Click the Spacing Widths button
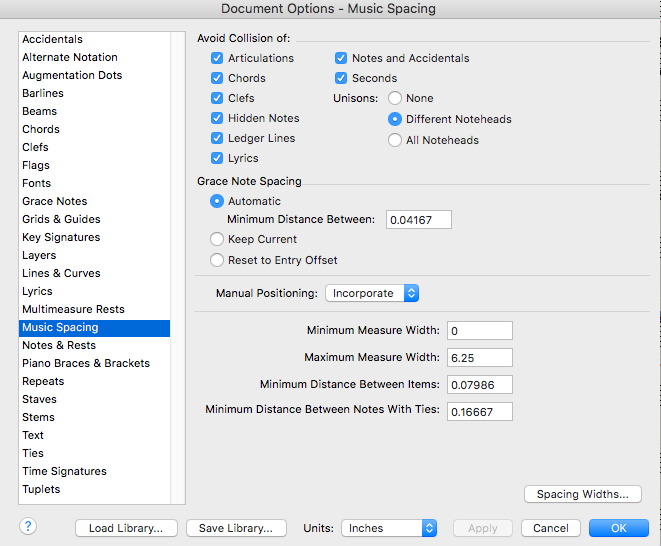 coord(582,494)
